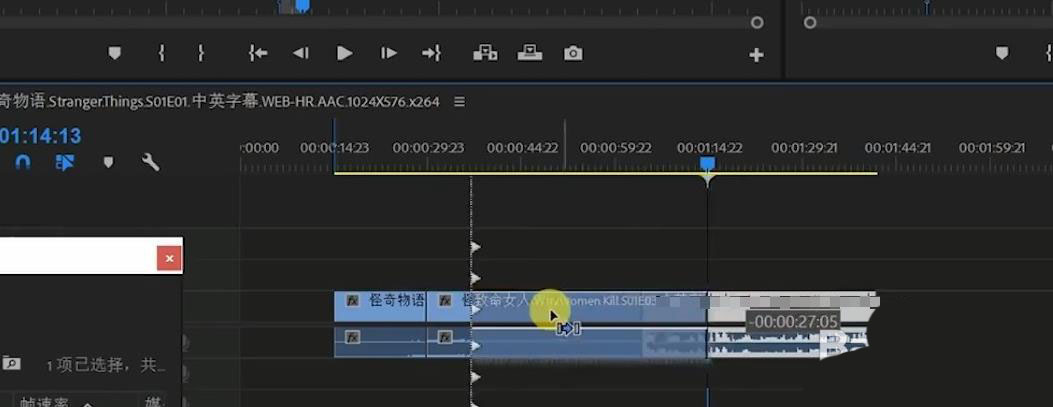Close the popup with red X button
Image resolution: width=1053 pixels, height=407 pixels.
click(169, 258)
